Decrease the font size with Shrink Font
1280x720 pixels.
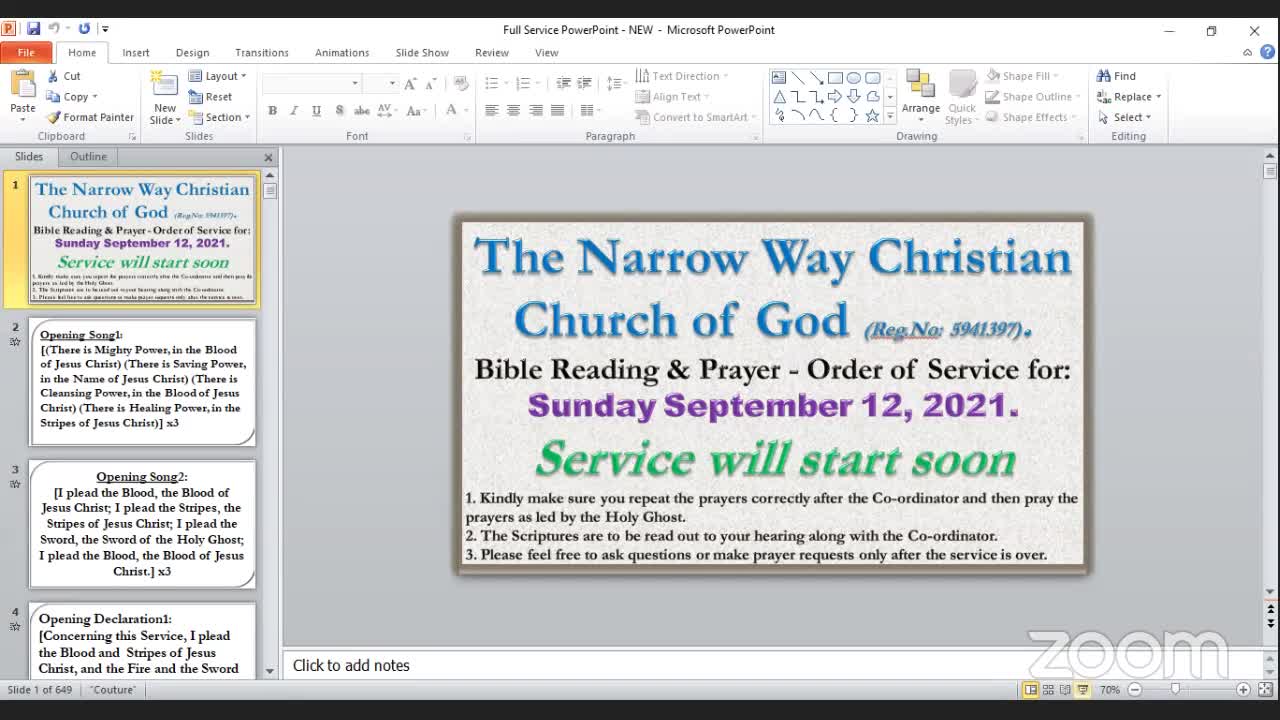click(431, 84)
